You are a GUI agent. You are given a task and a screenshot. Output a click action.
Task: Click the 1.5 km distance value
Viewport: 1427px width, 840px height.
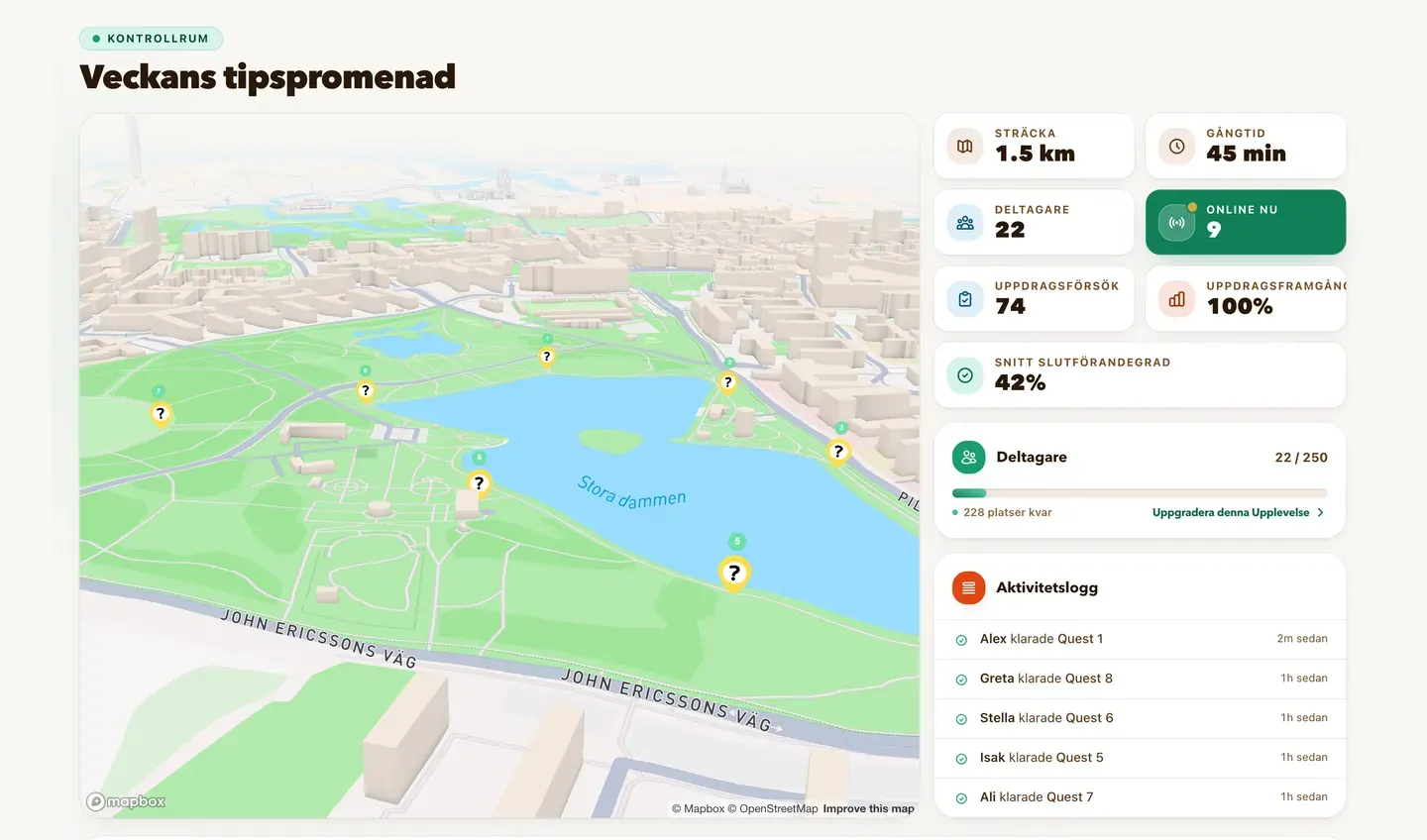click(x=1035, y=154)
